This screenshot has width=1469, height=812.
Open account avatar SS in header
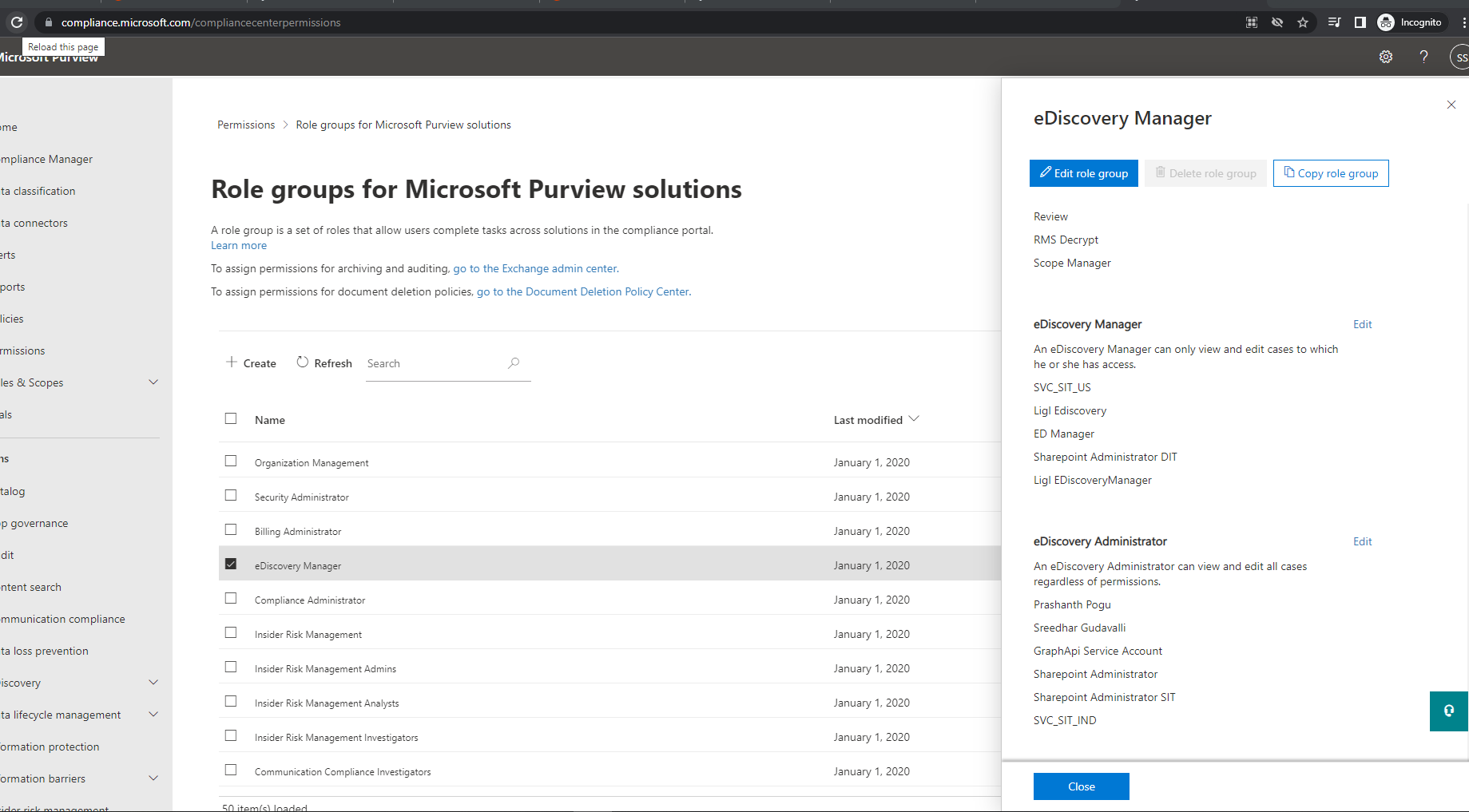pyautogui.click(x=1460, y=57)
